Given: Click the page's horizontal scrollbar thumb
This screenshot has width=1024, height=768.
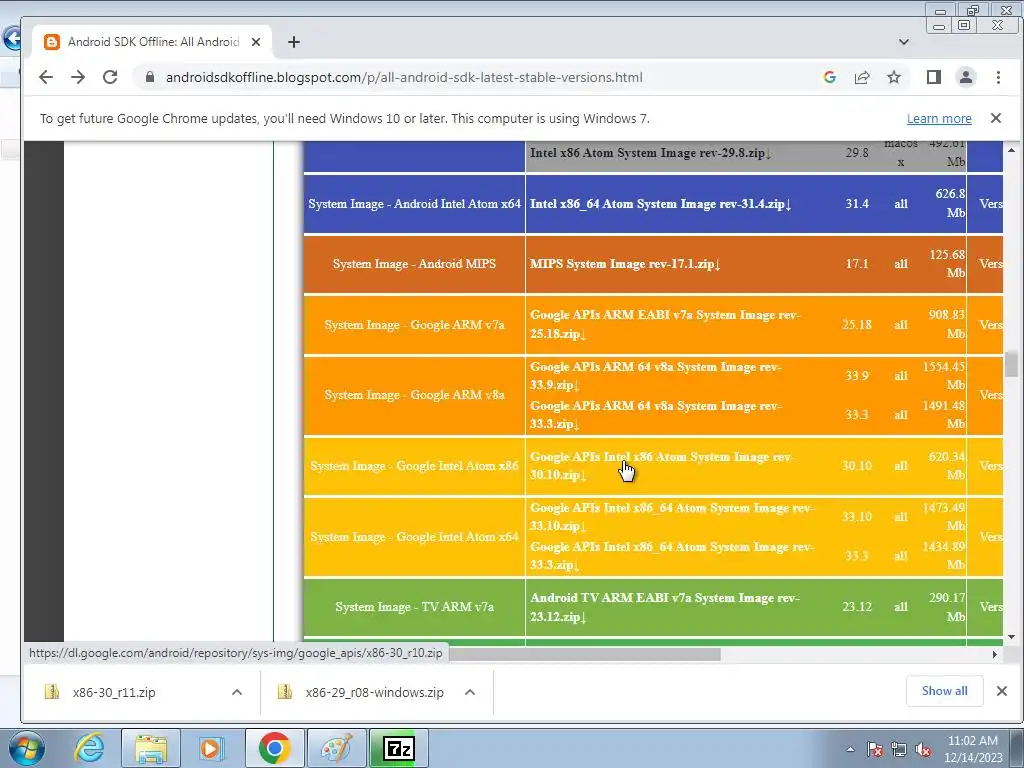Looking at the screenshot, I should (x=585, y=654).
